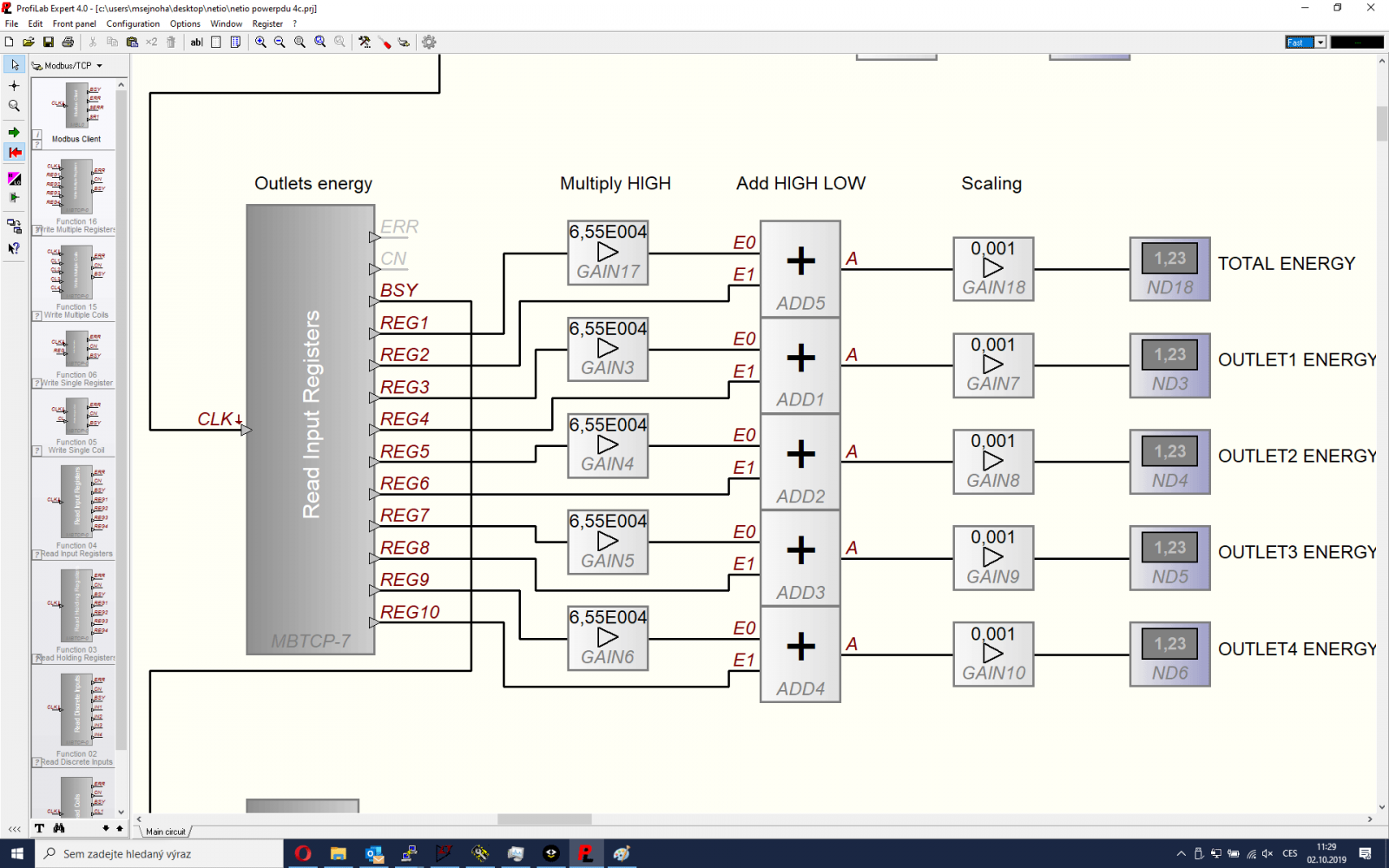Open the hammer and tools icon
Screen dimensions: 1389x868
[x=365, y=42]
